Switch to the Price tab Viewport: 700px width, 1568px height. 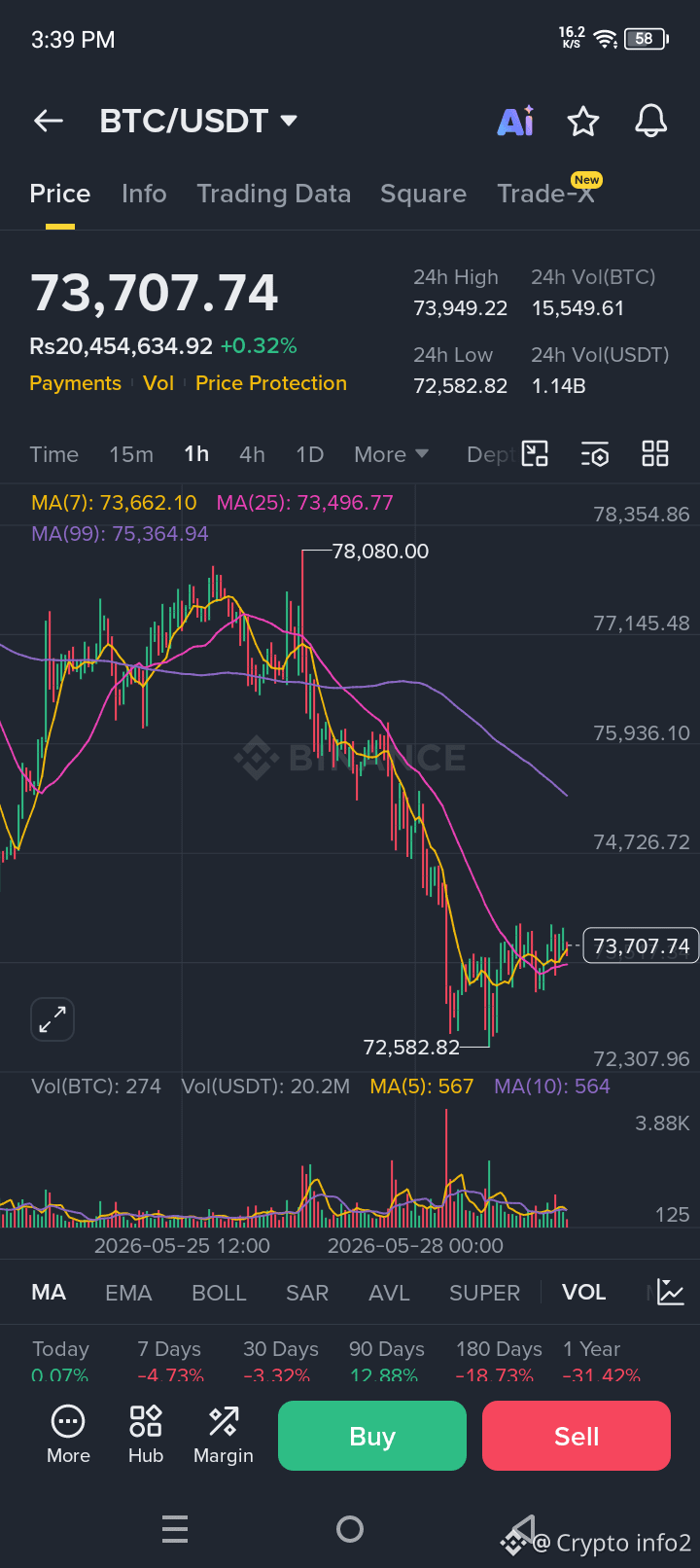[x=60, y=194]
